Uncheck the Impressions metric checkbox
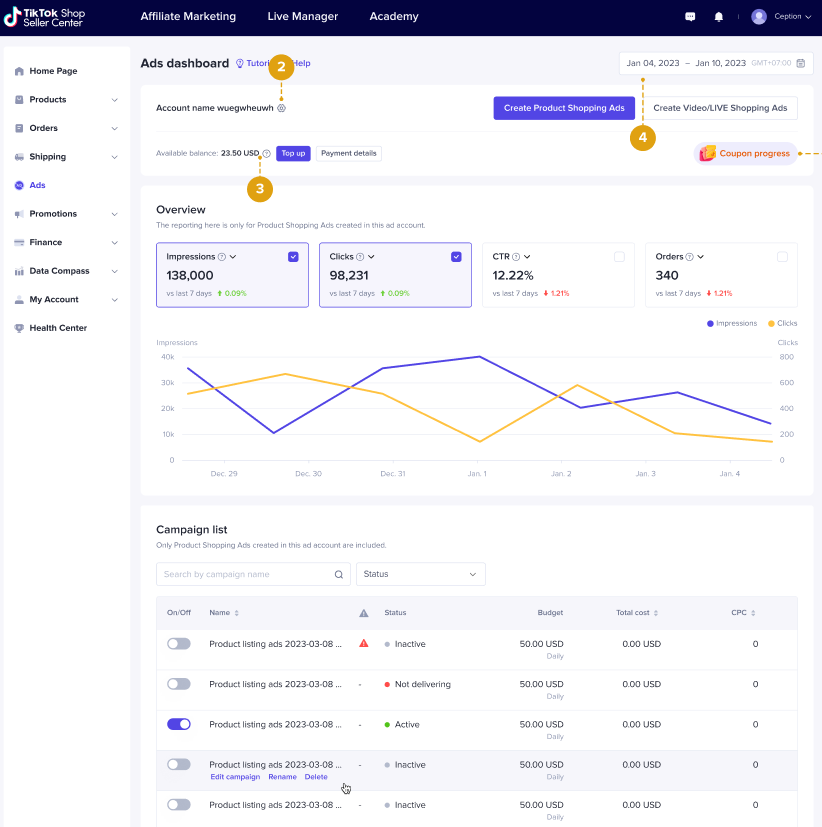The image size is (822, 827). 293,257
